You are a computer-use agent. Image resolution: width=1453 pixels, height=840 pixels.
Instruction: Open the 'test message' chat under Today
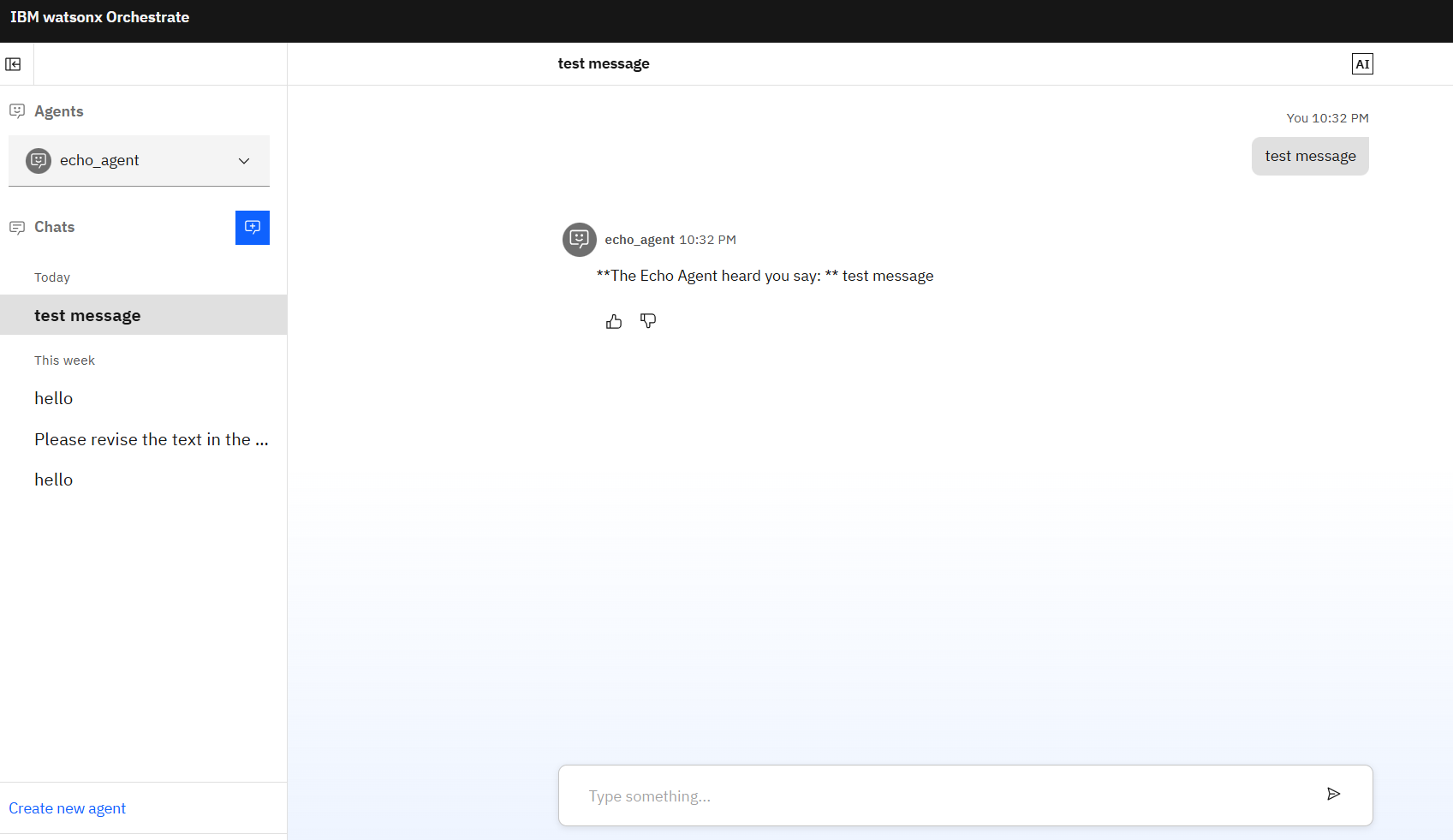pyautogui.click(x=144, y=315)
